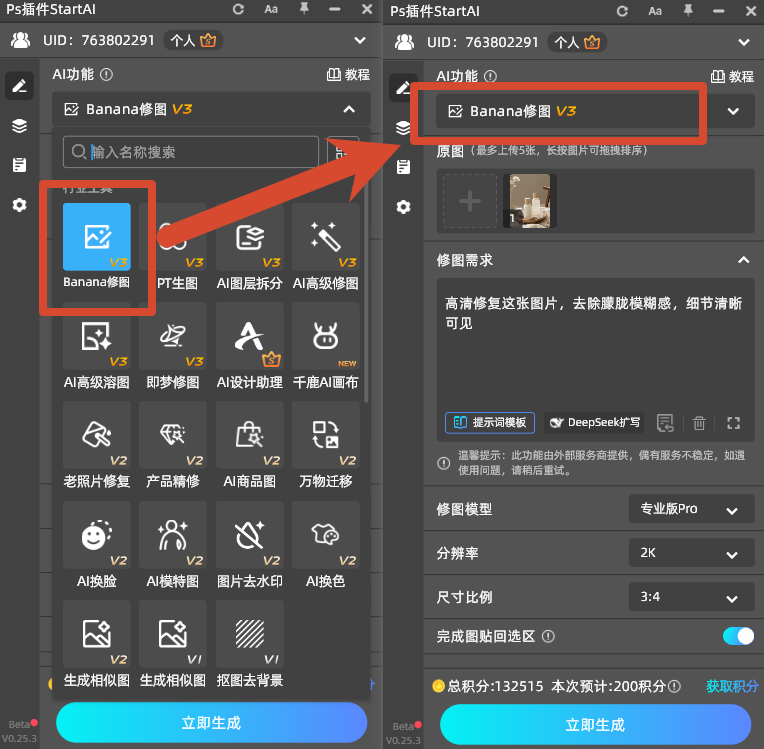Click the DeepSeek扩写 button

point(594,423)
